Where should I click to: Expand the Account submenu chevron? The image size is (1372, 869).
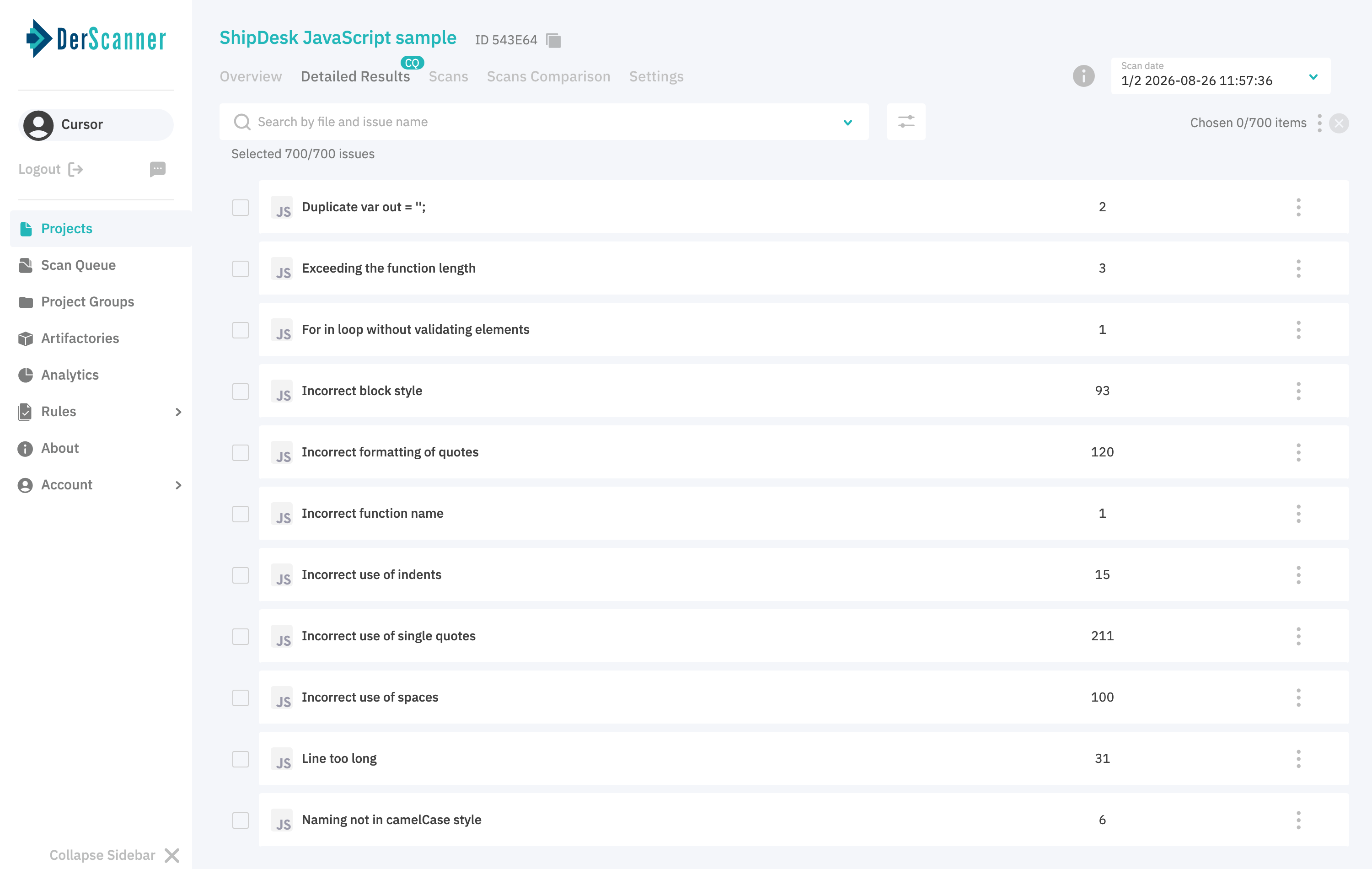pos(178,485)
